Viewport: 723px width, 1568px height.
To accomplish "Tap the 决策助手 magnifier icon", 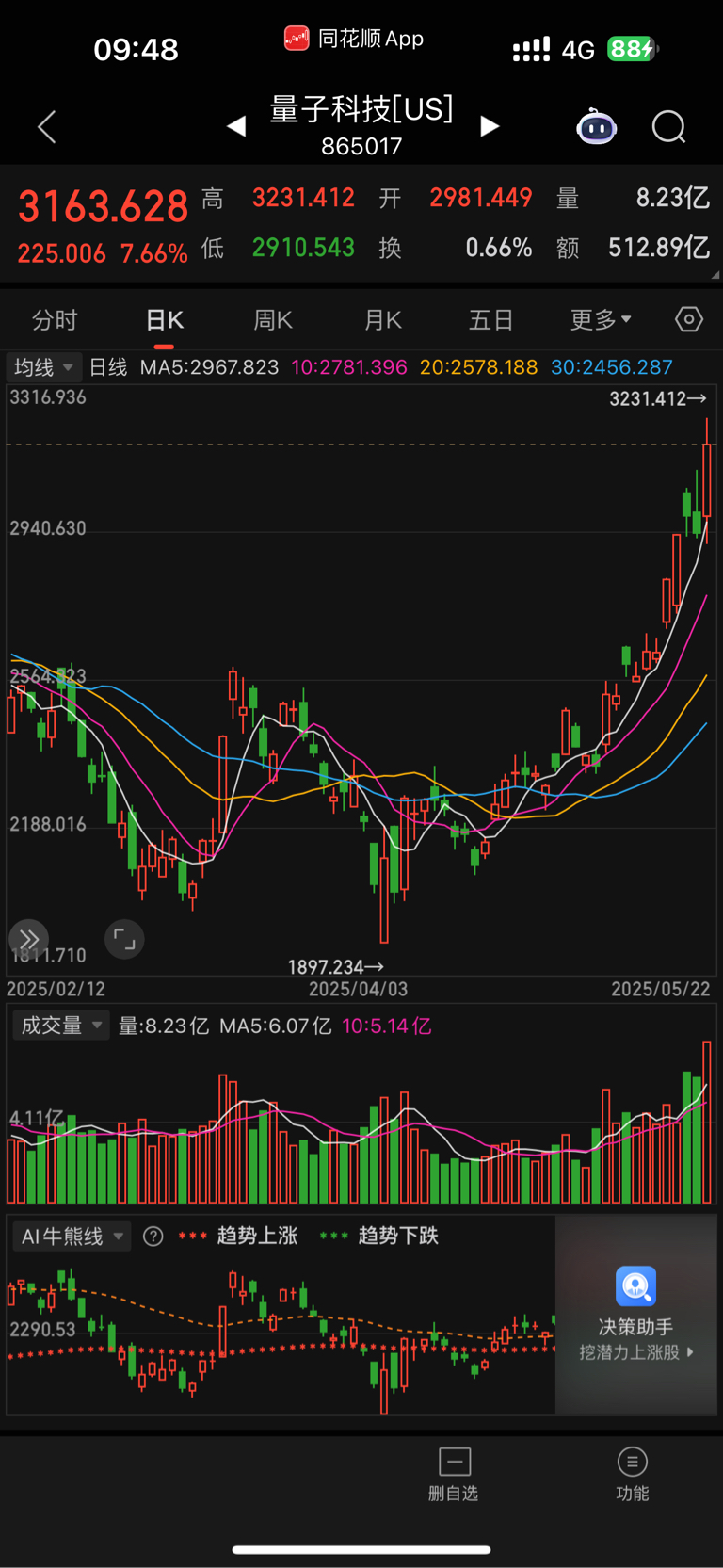I will tap(635, 1285).
